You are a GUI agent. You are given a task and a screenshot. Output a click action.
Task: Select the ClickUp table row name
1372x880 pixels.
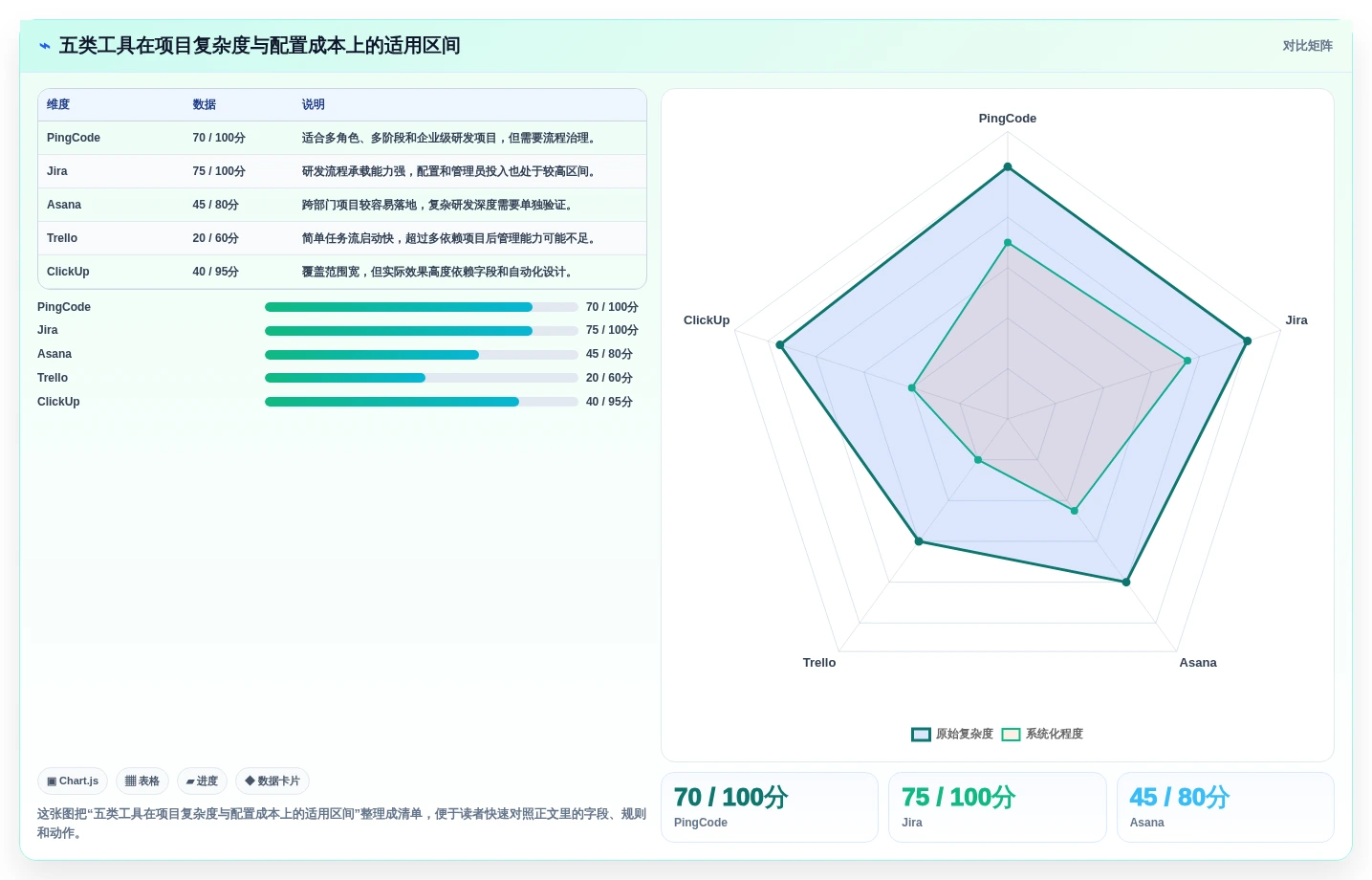(68, 273)
